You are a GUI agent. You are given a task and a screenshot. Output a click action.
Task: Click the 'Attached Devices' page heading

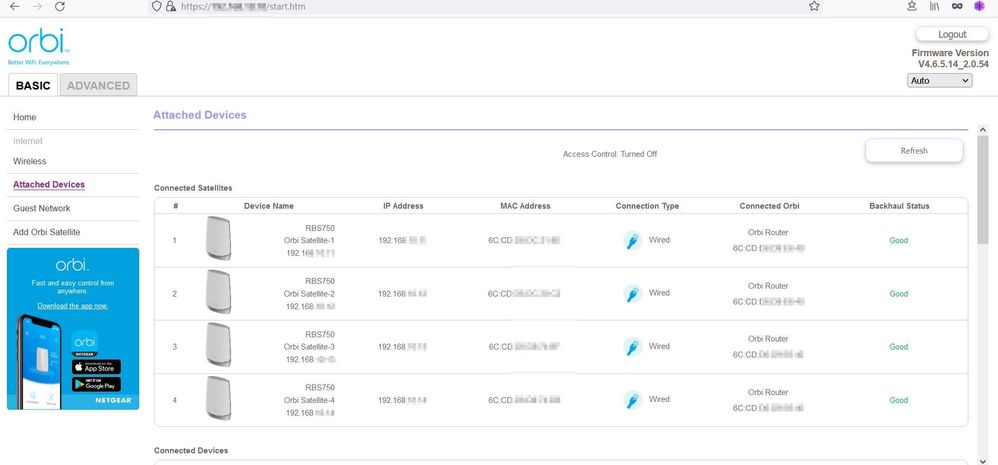[x=200, y=115]
